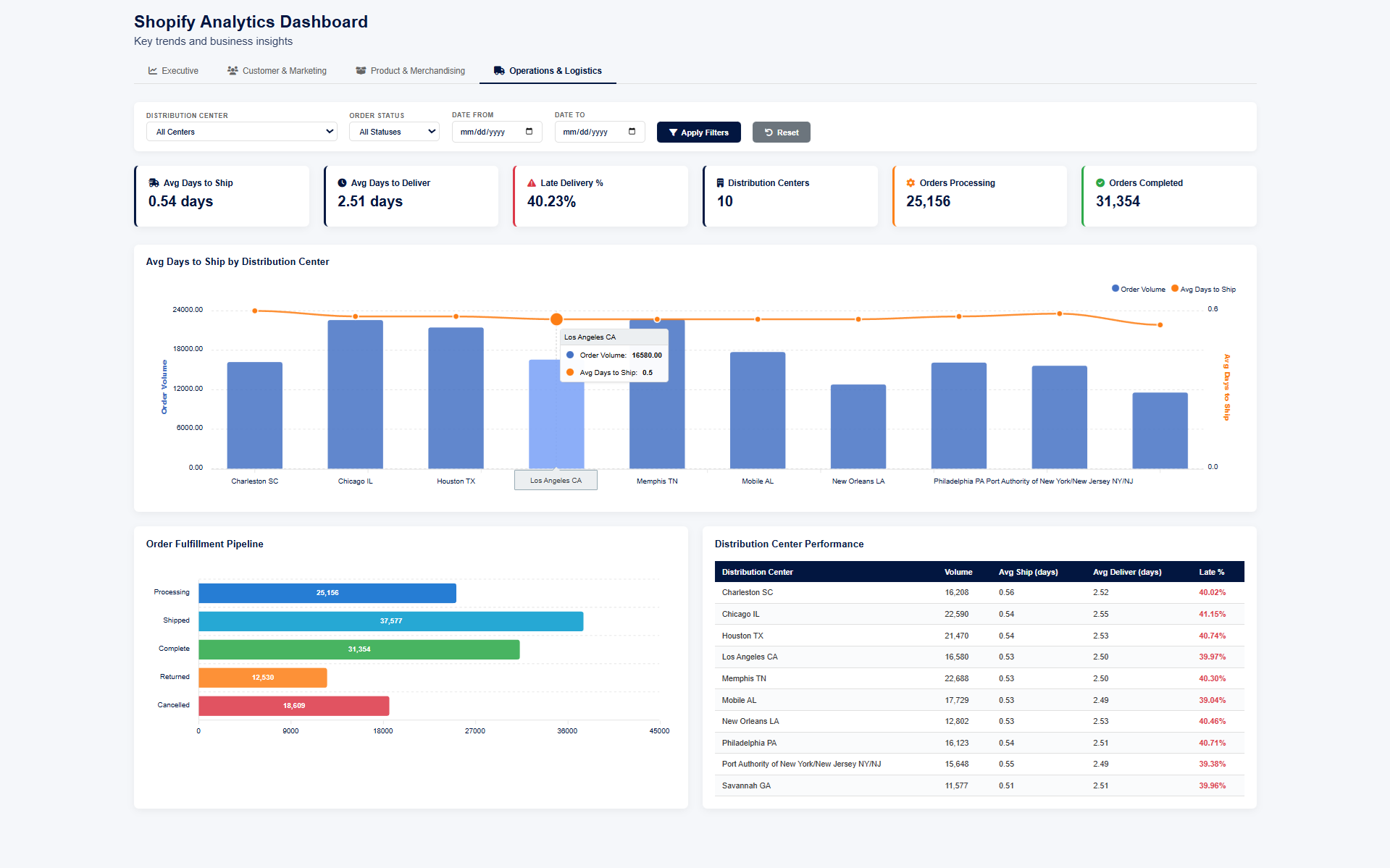Open the Distribution Center dropdown
This screenshot has width=1390, height=868.
241,131
